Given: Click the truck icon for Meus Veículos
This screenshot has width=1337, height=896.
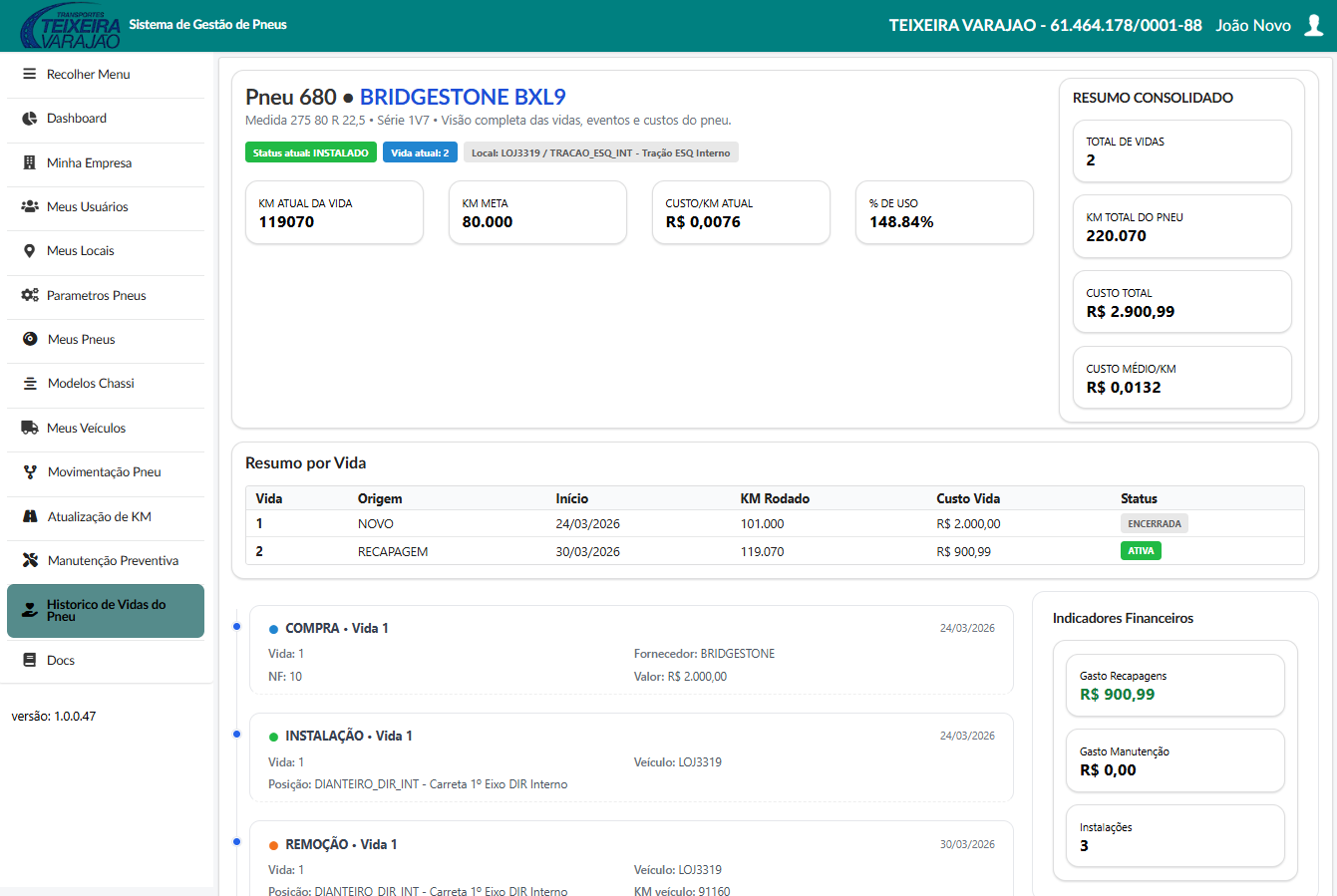Looking at the screenshot, I should point(29,428).
